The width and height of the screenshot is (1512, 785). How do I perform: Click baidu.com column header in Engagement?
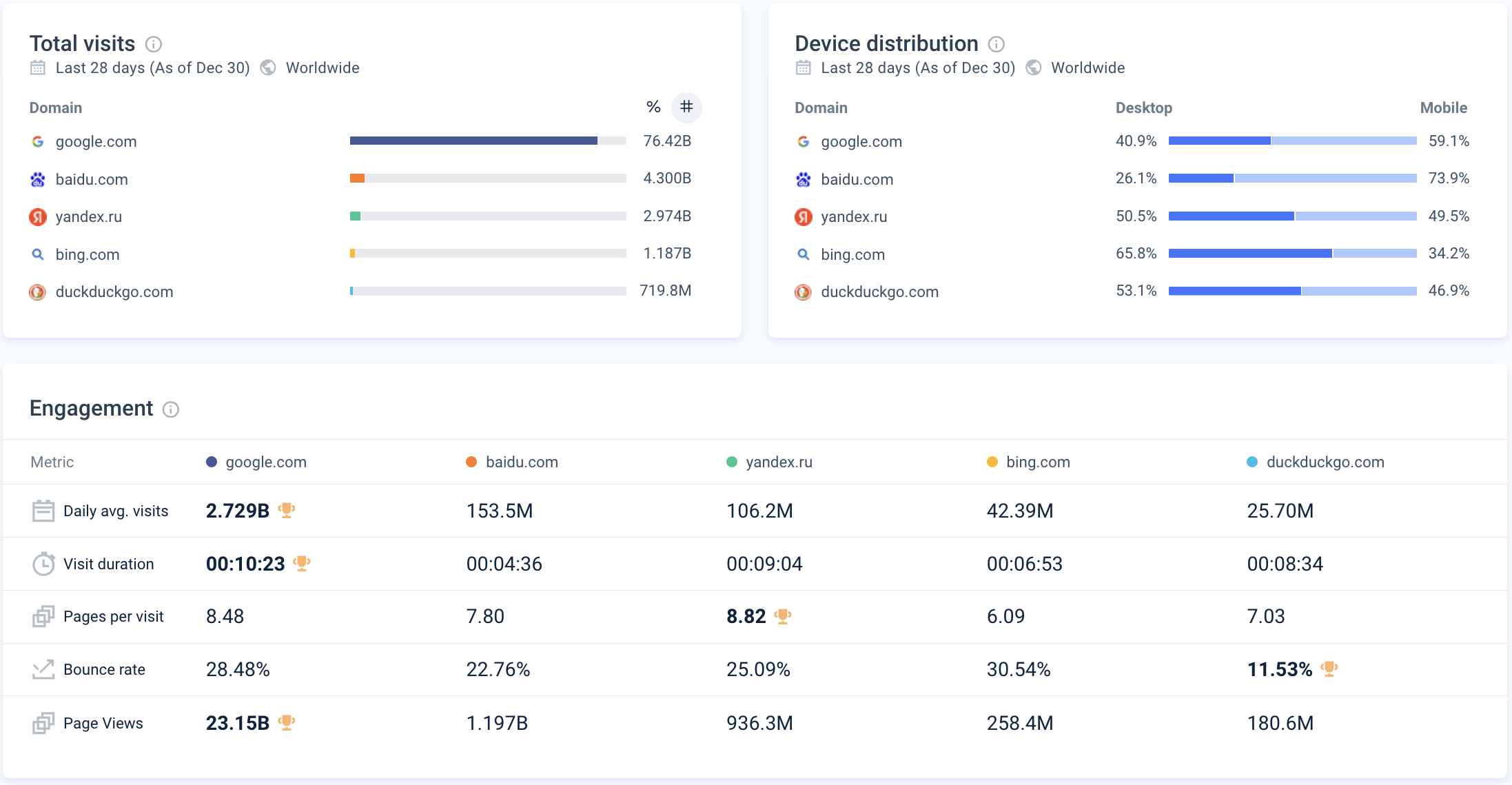pyautogui.click(x=512, y=462)
